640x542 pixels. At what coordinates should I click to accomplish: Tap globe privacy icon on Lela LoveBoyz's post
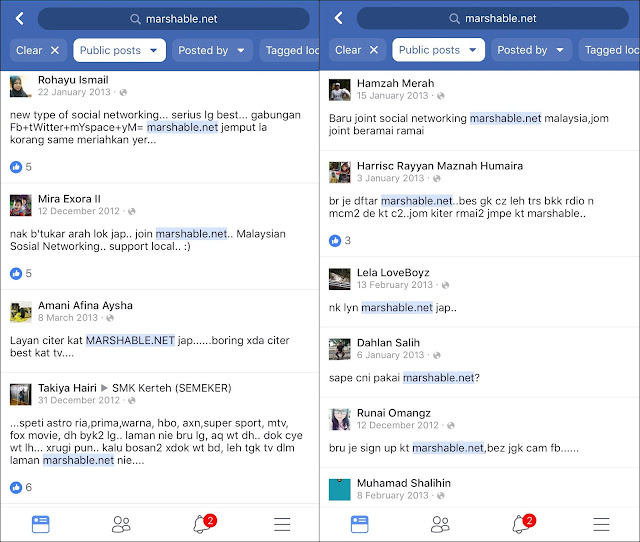pyautogui.click(x=445, y=285)
